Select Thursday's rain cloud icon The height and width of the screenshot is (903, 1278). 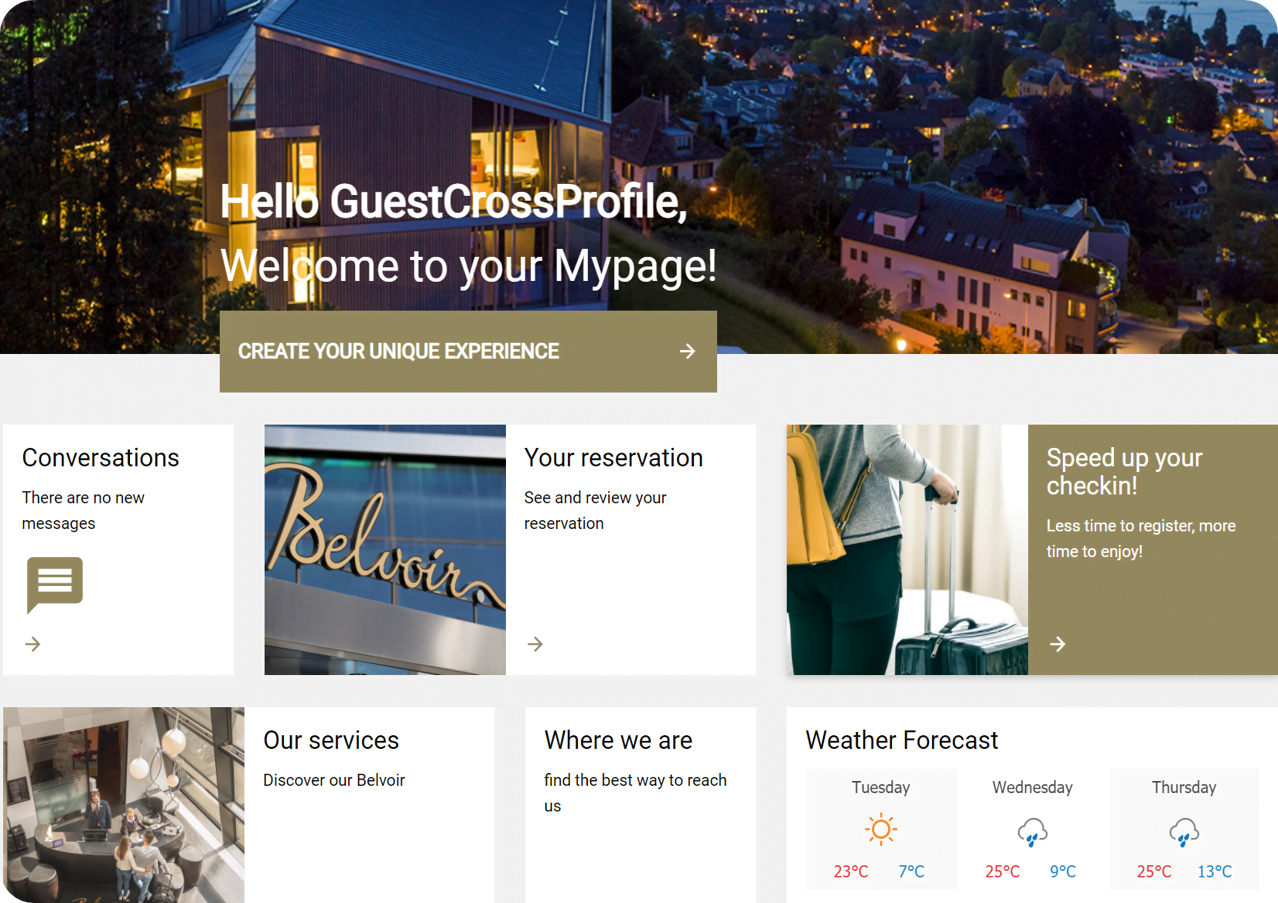tap(1184, 832)
